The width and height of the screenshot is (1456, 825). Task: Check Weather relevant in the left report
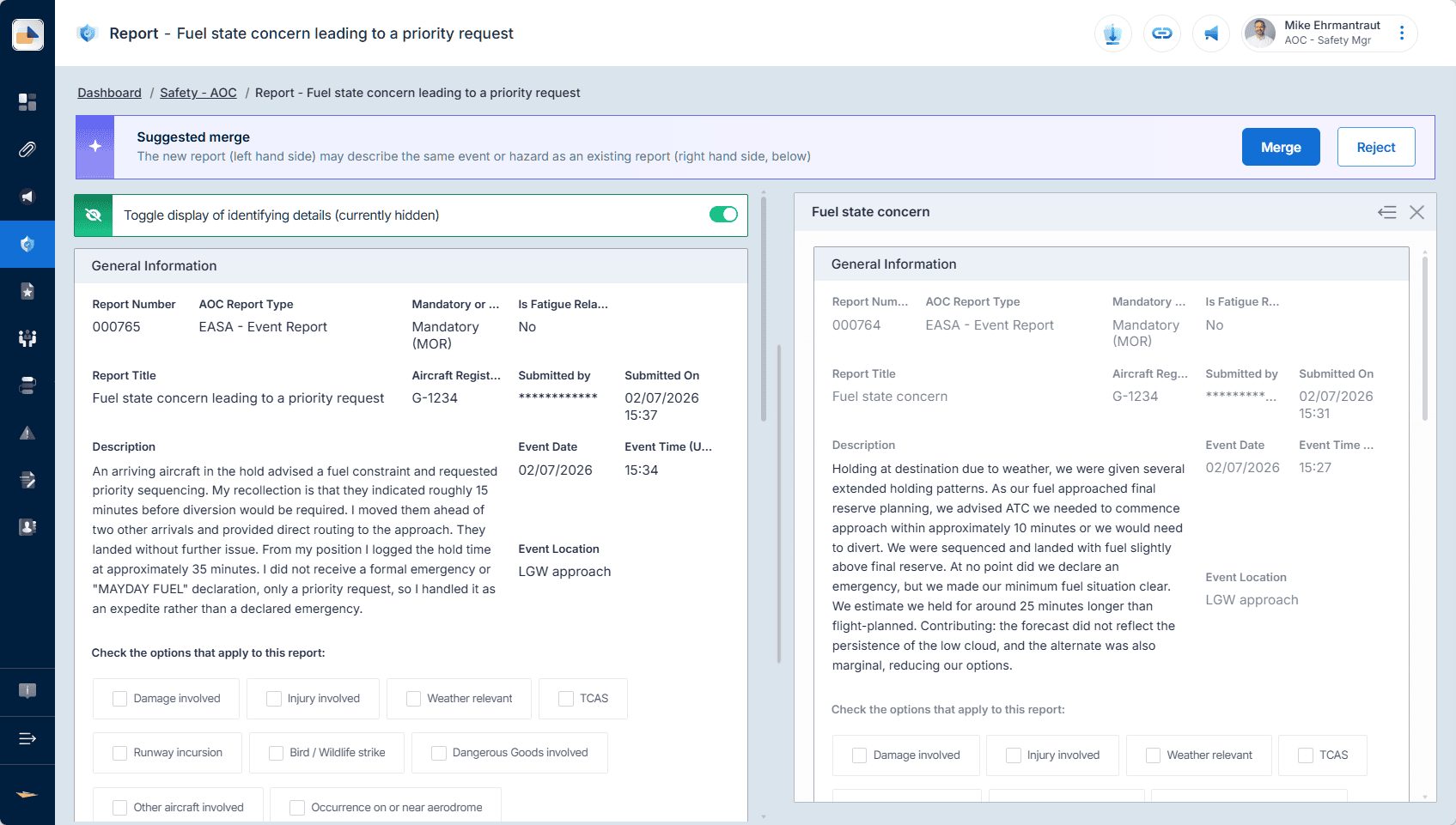pyautogui.click(x=414, y=699)
